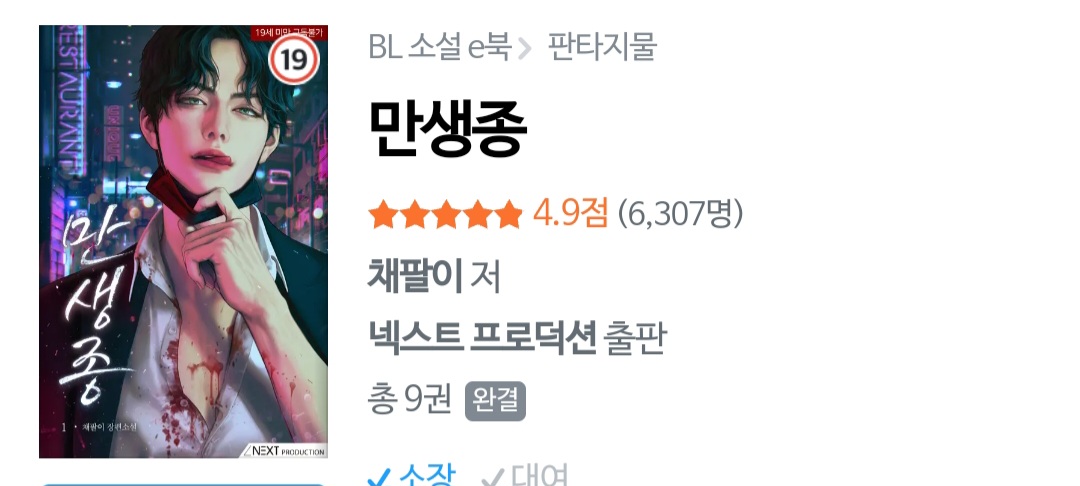
Task: Click the 완결 completed badge
Action: coord(495,401)
